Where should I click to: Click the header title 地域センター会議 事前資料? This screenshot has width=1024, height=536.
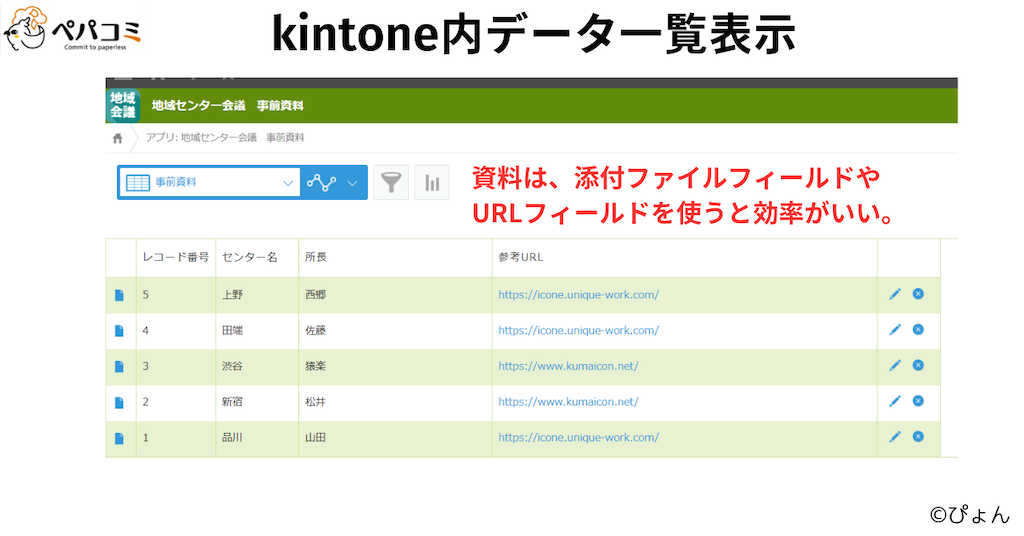[x=227, y=105]
